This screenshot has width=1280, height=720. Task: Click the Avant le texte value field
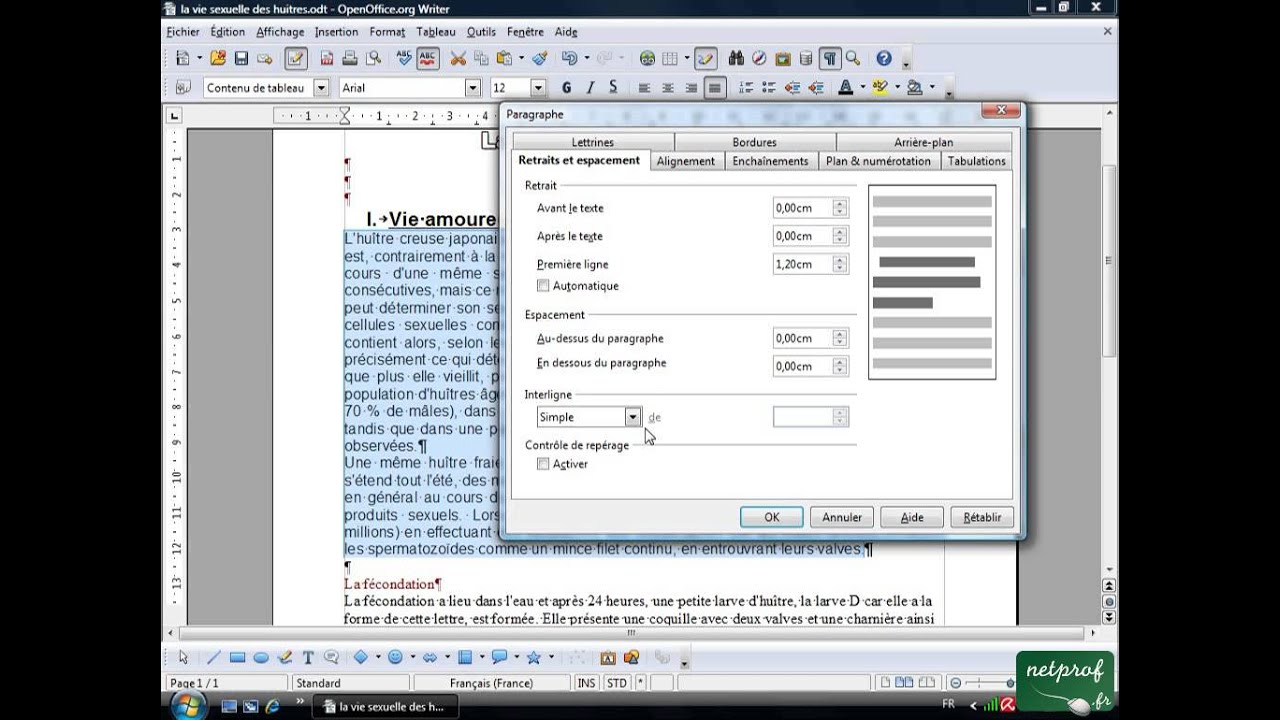803,208
